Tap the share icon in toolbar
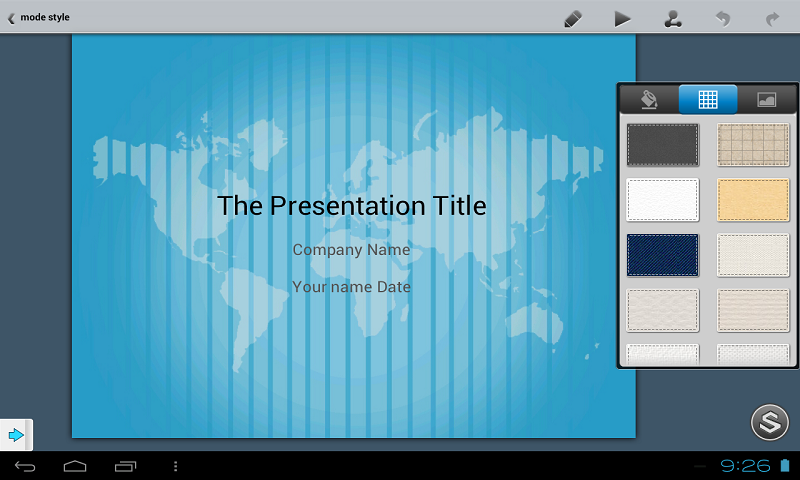The image size is (800, 480). (x=673, y=18)
